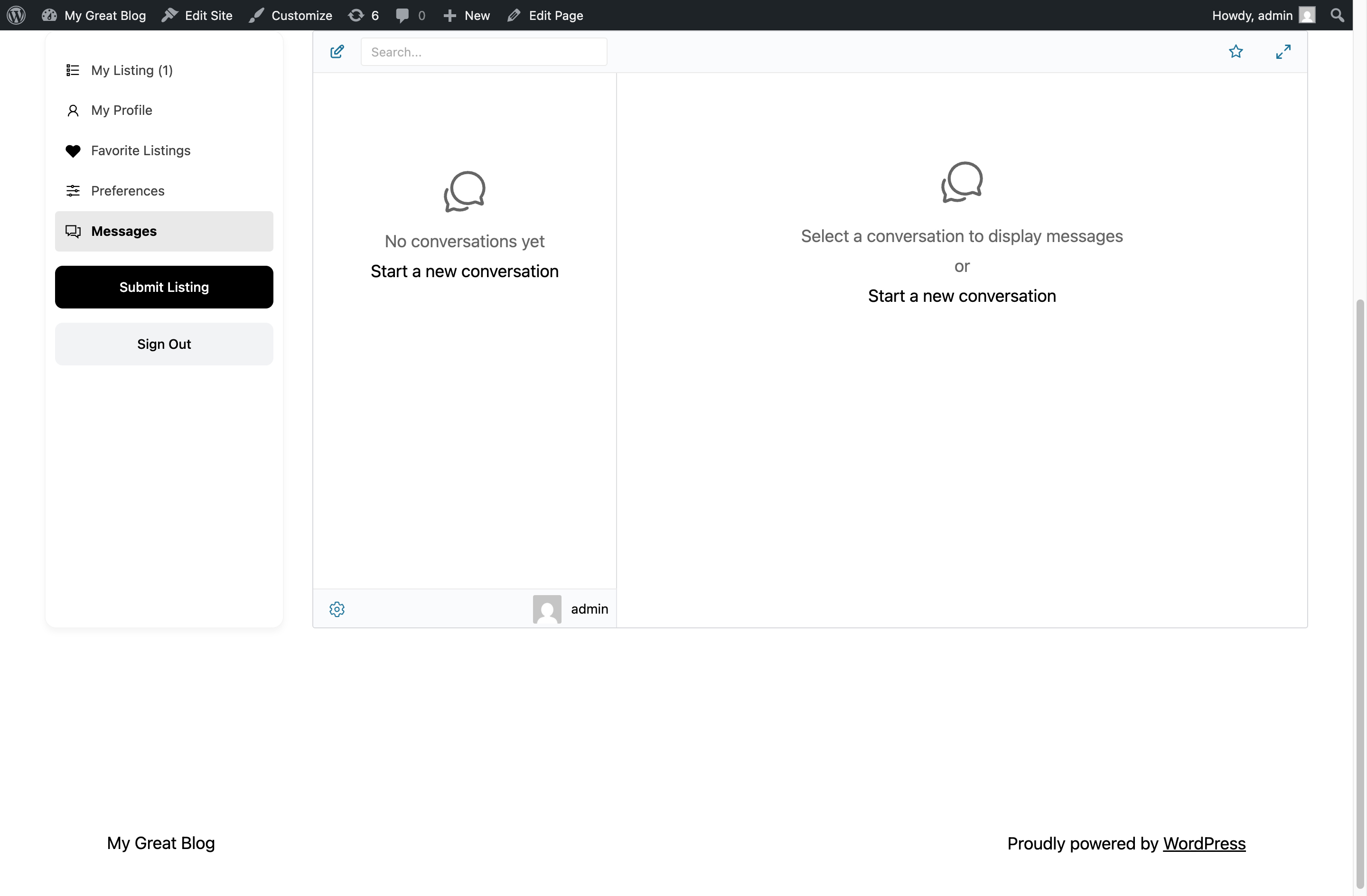
Task: Click the chat bubbles icon above Select a conversation
Action: (962, 182)
